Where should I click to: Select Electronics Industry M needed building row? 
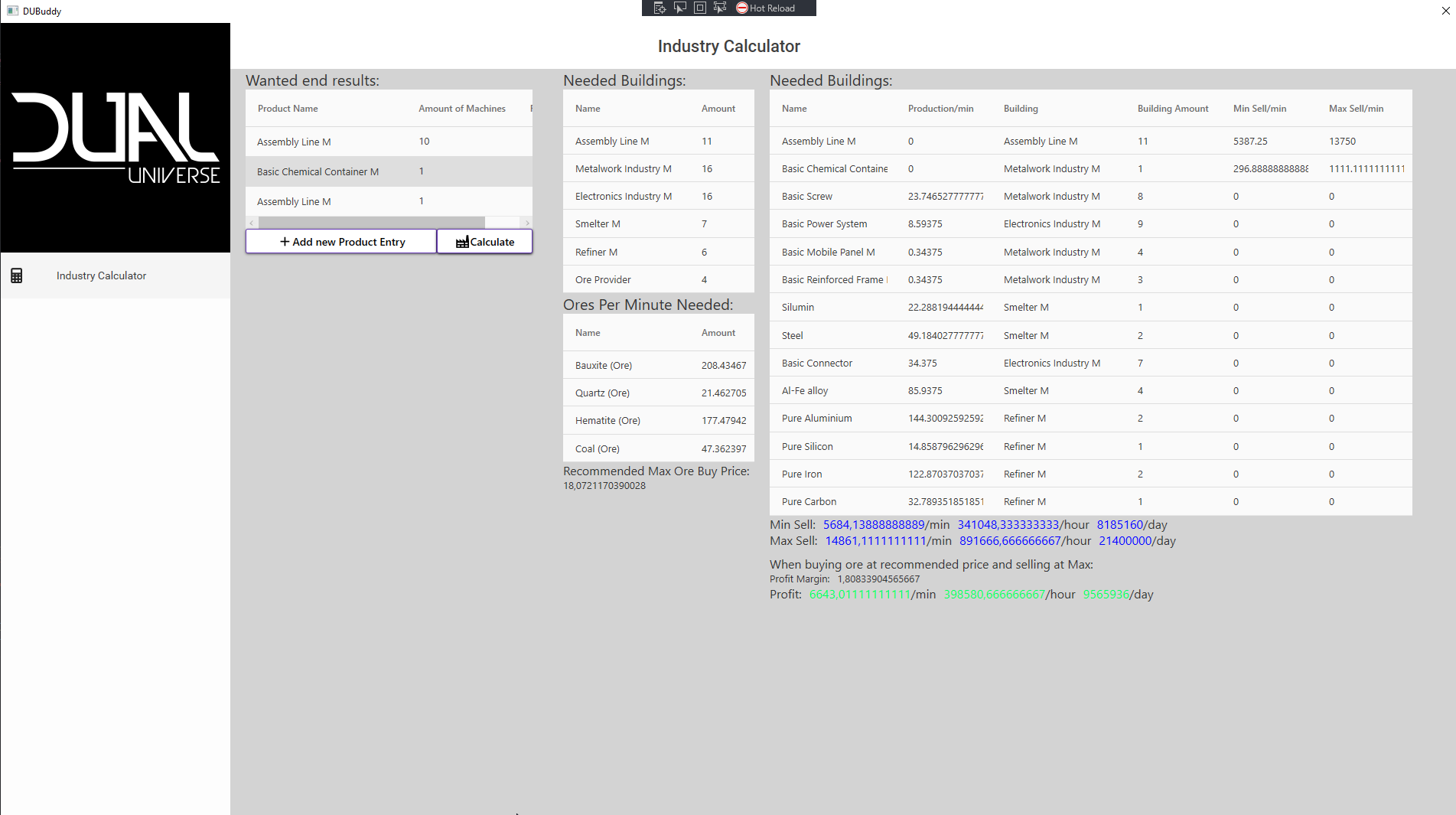pyautogui.click(x=659, y=197)
